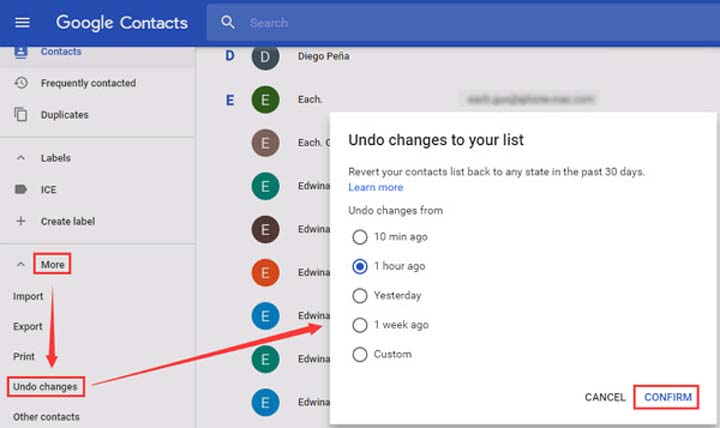Image resolution: width=720 pixels, height=428 pixels.
Task: Collapse the Labels section
Action: click(x=21, y=158)
